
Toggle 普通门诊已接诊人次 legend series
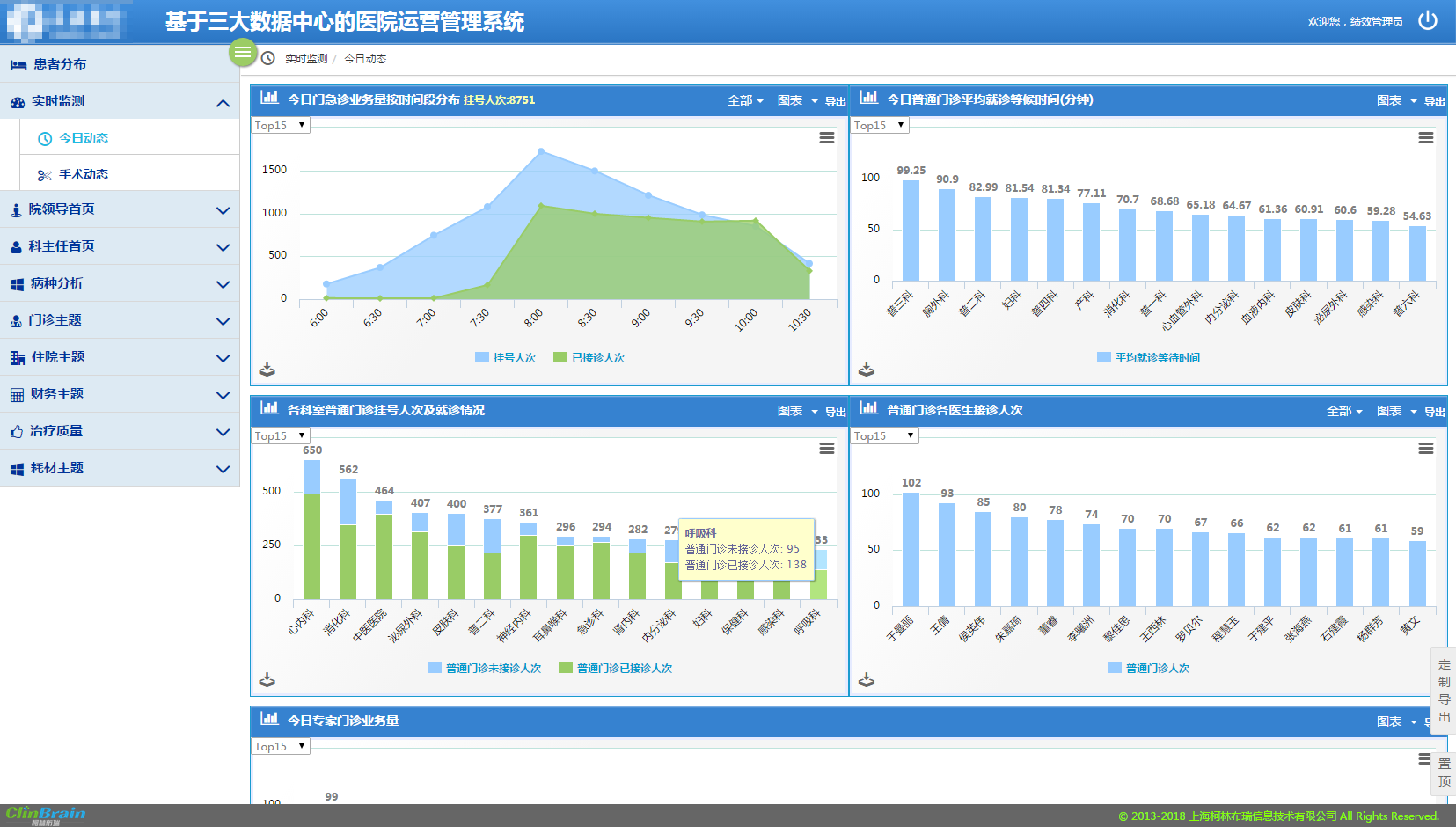[x=616, y=668]
